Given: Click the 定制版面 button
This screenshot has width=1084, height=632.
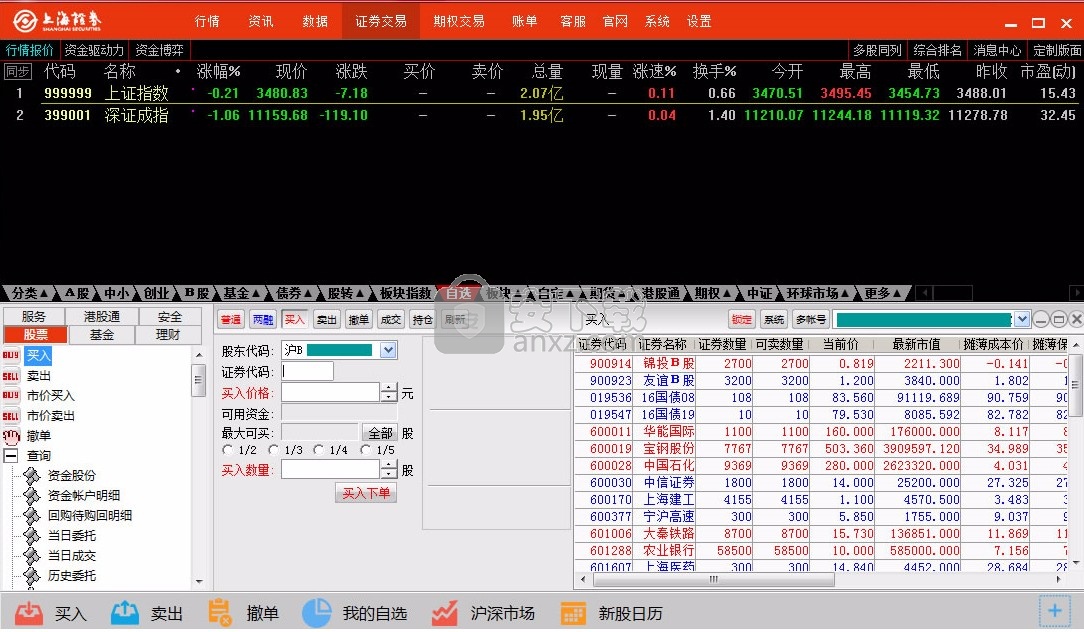Looking at the screenshot, I should point(1056,50).
